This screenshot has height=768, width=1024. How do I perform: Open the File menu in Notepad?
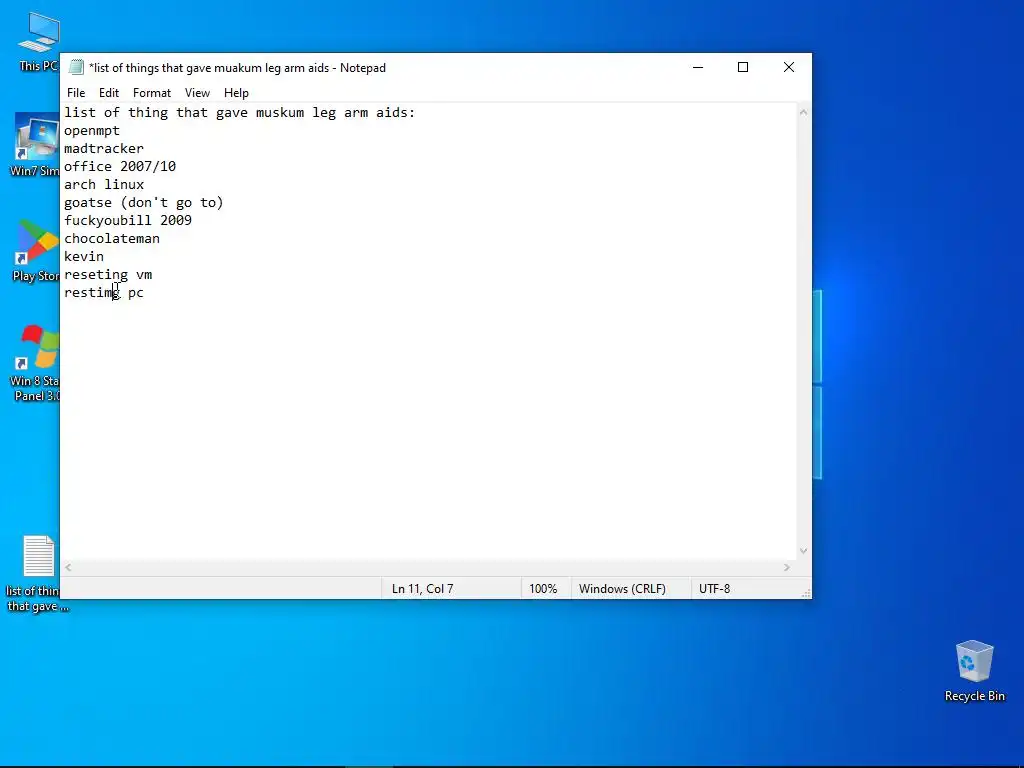click(76, 93)
